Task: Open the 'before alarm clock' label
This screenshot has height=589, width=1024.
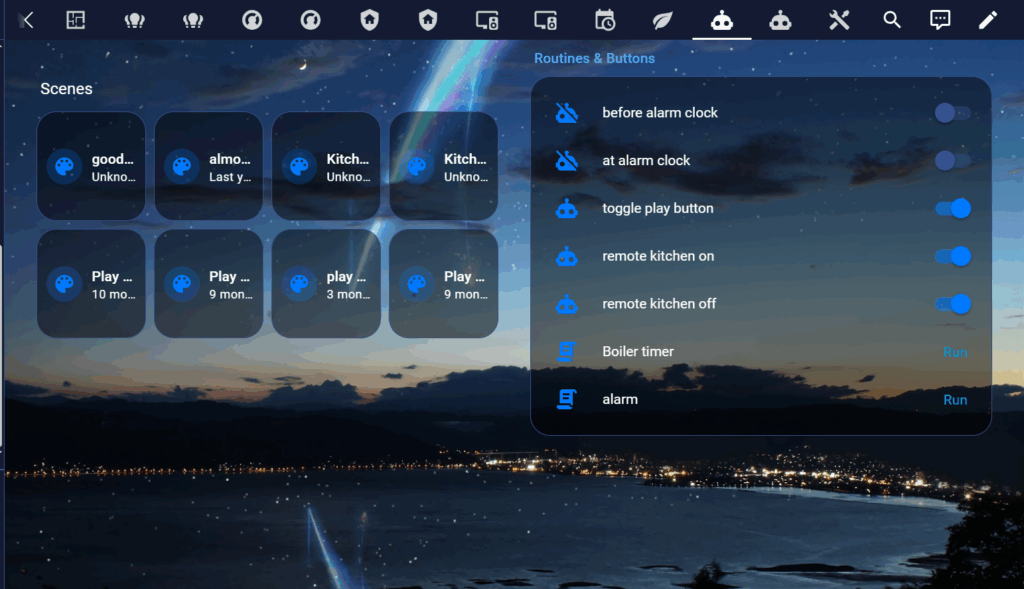Action: [660, 113]
